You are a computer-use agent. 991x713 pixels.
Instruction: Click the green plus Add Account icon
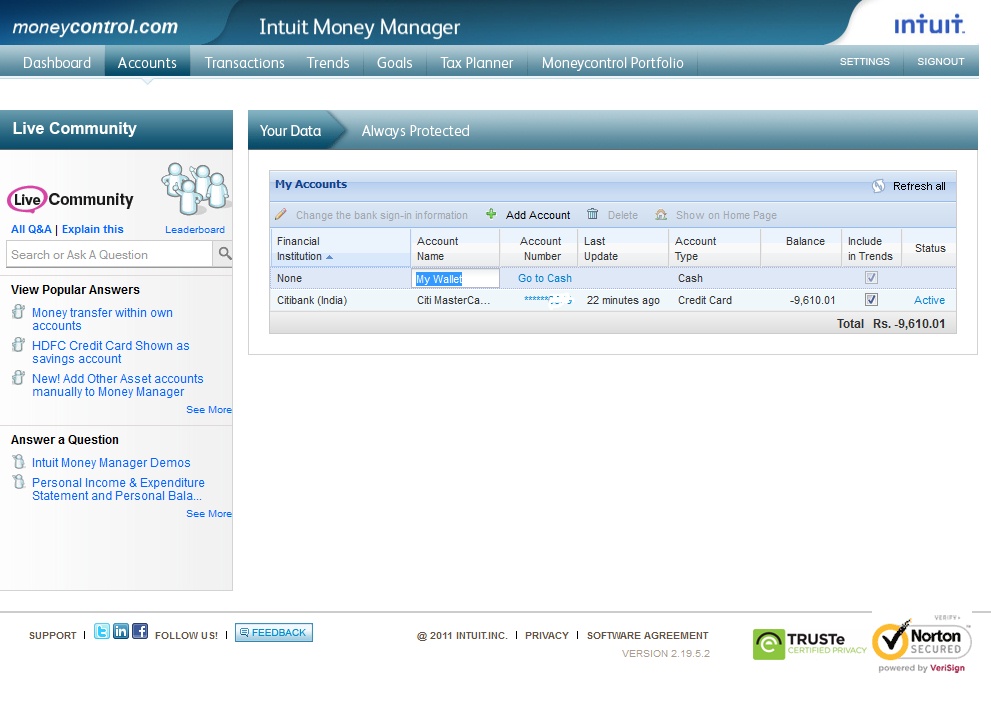point(491,214)
